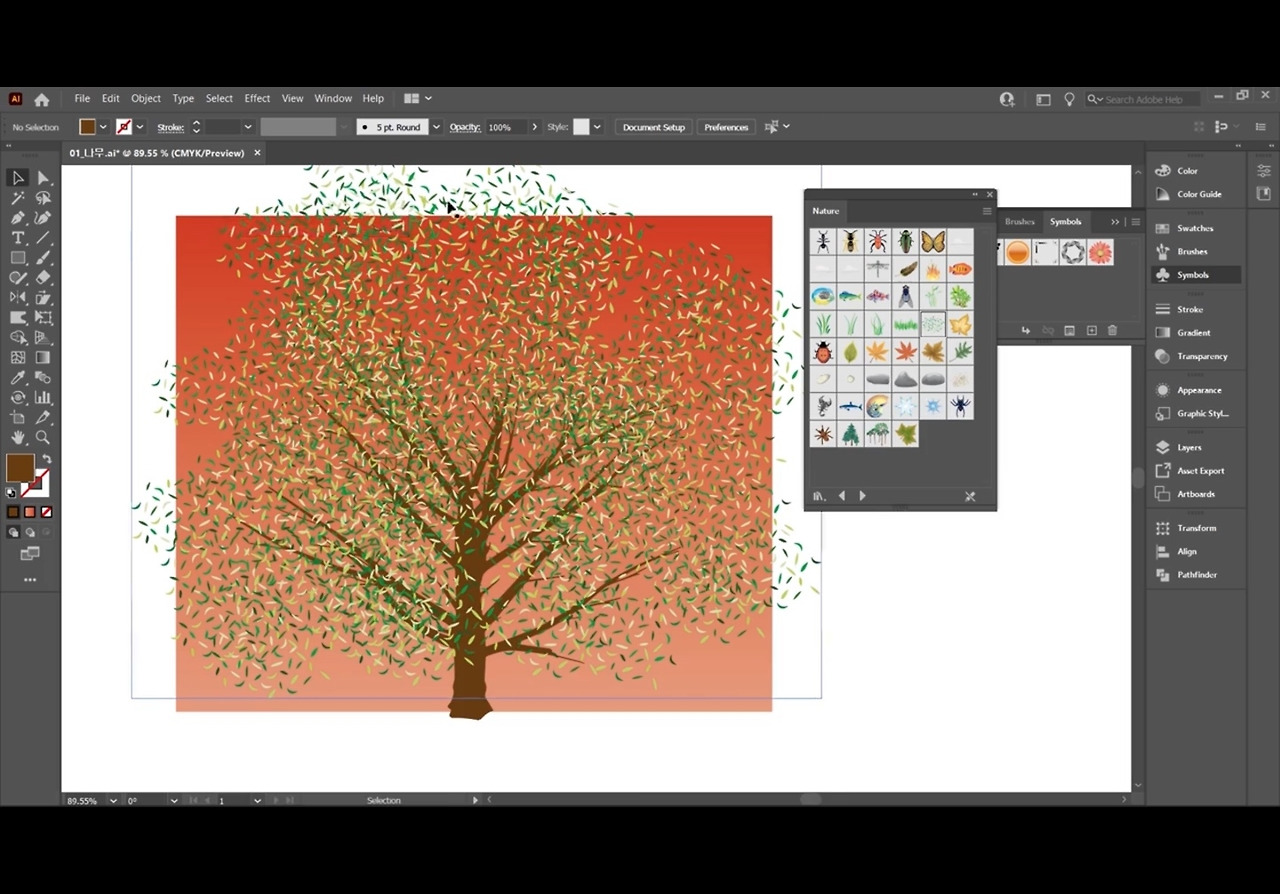The width and height of the screenshot is (1280, 894).
Task: Select the Rectangle tool
Action: pos(18,258)
